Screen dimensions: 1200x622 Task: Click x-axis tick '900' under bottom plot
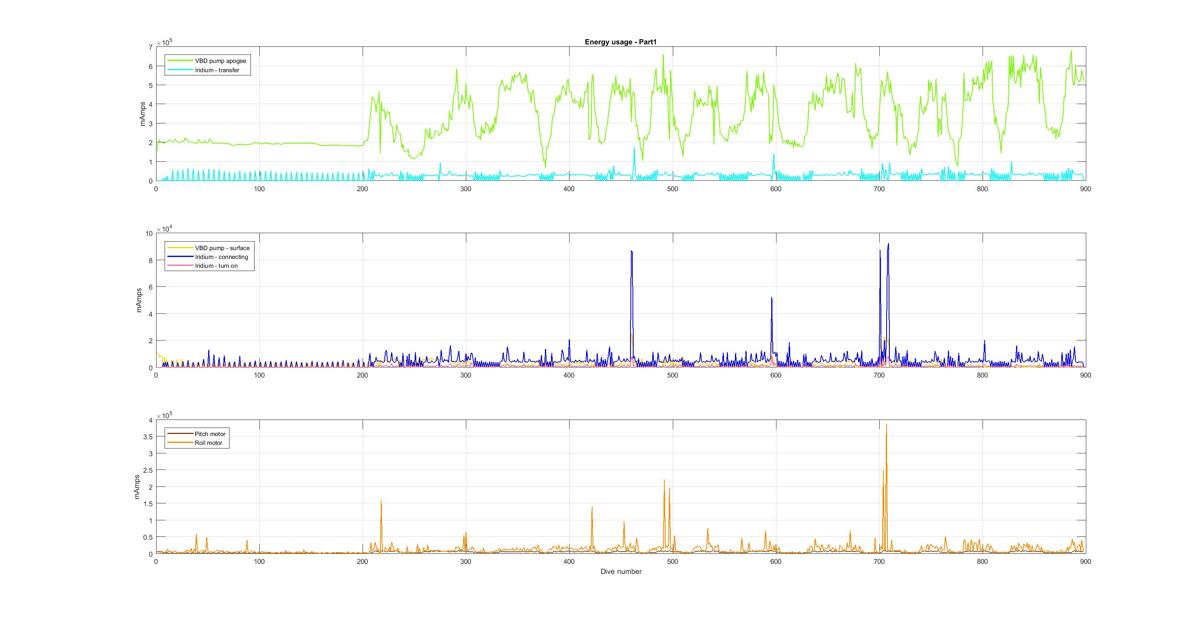click(1085, 562)
